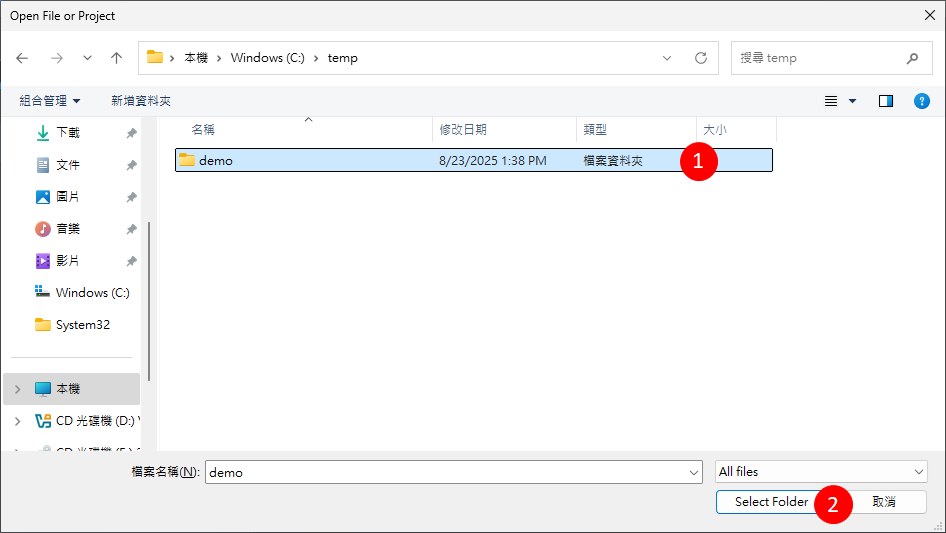Select 本機 in the breadcrumb path

click(x=196, y=58)
